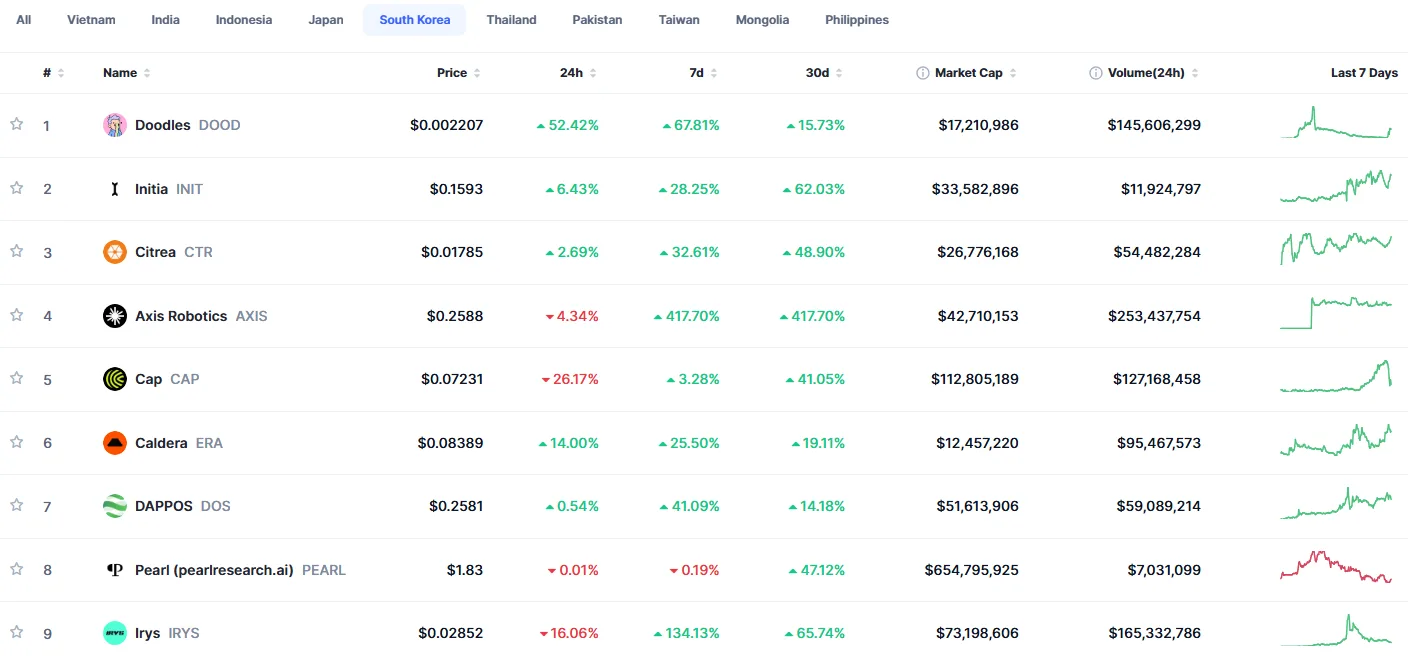
Task: Sort table by Name column
Action: 127,73
